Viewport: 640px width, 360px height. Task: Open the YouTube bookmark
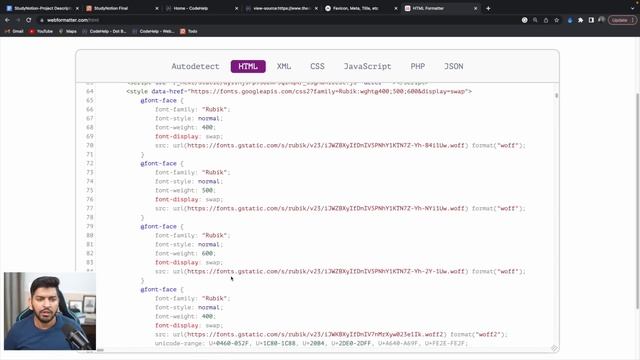coord(41,31)
